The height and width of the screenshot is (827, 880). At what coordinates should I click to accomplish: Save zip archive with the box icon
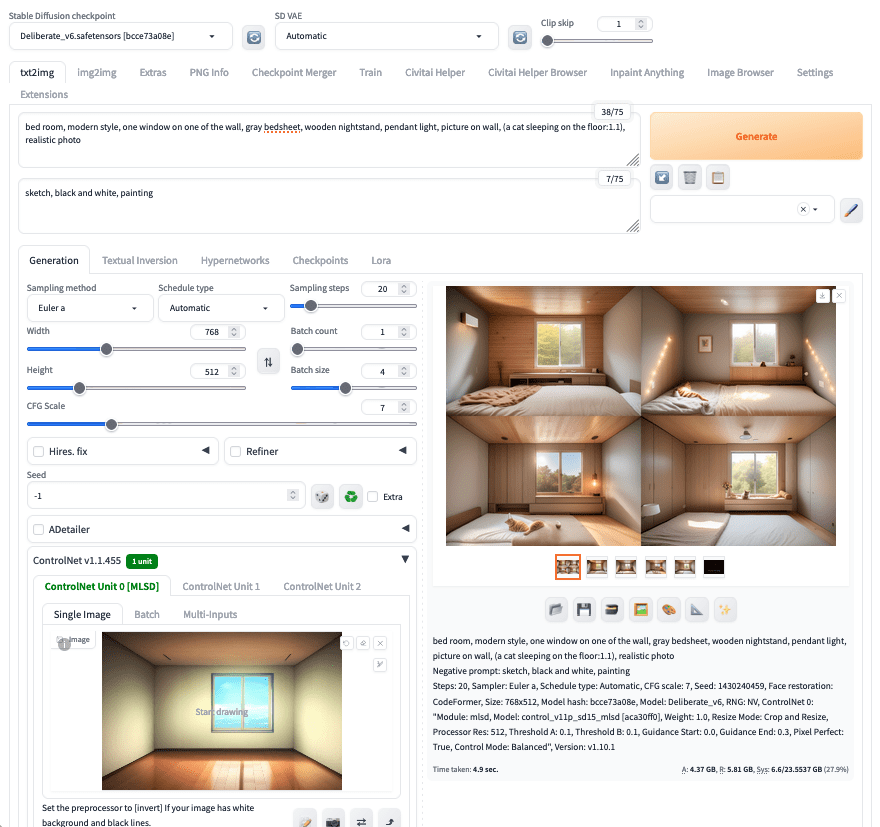[612, 609]
